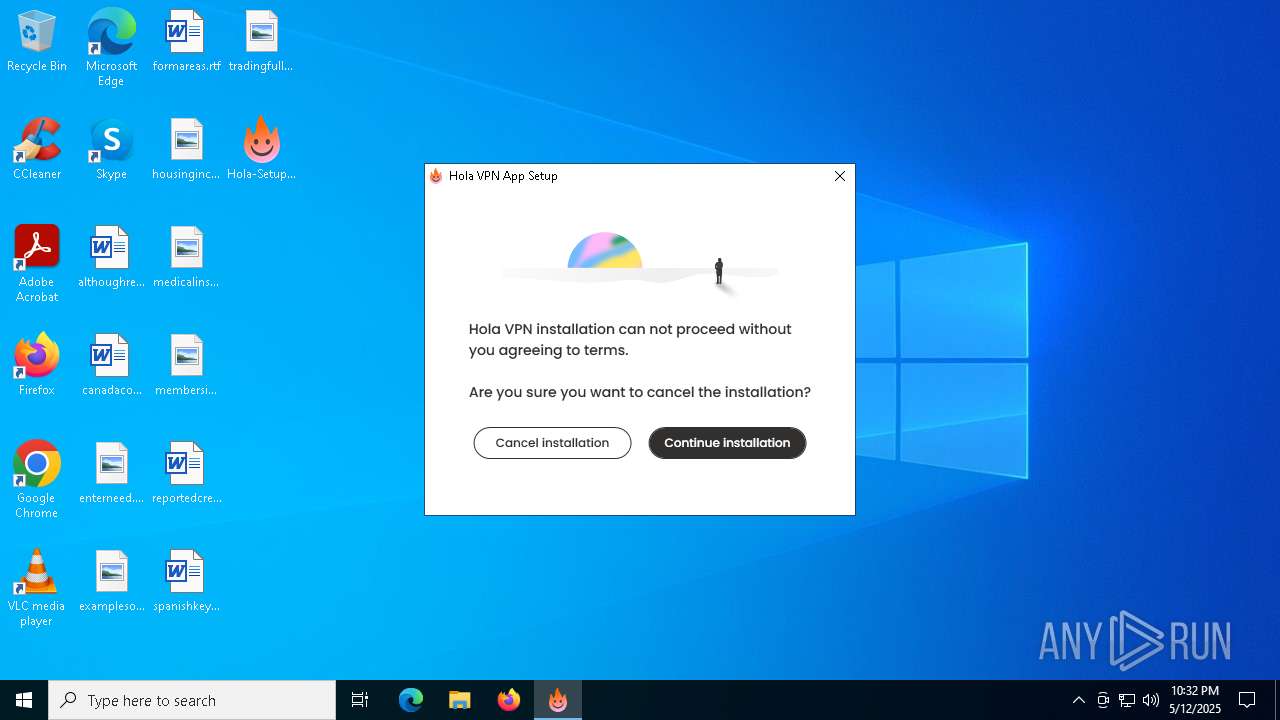Close the Hola VPN App Setup dialog
Image resolution: width=1280 pixels, height=720 pixels.
(x=840, y=176)
